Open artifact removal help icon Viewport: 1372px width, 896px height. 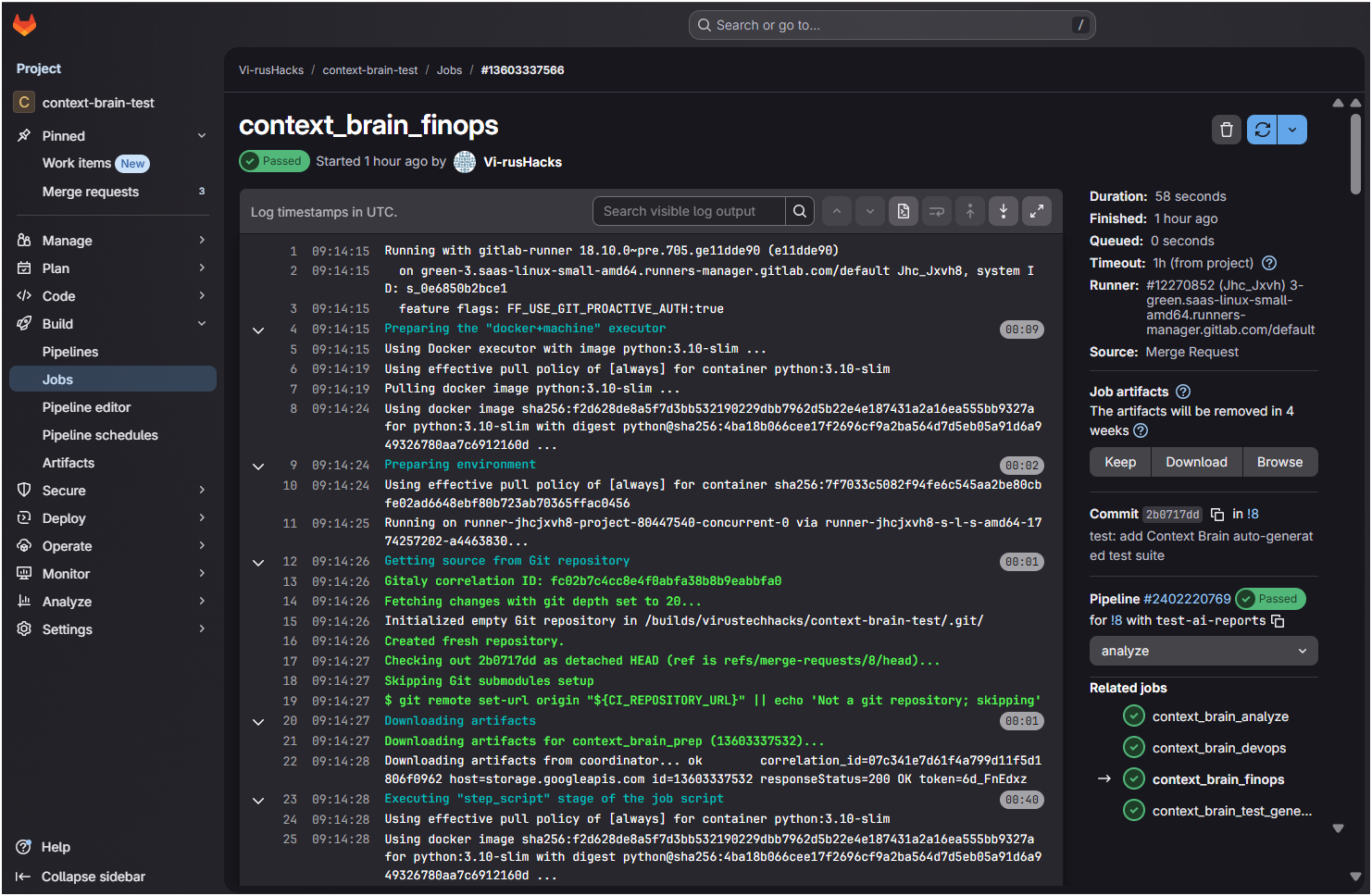1141,430
